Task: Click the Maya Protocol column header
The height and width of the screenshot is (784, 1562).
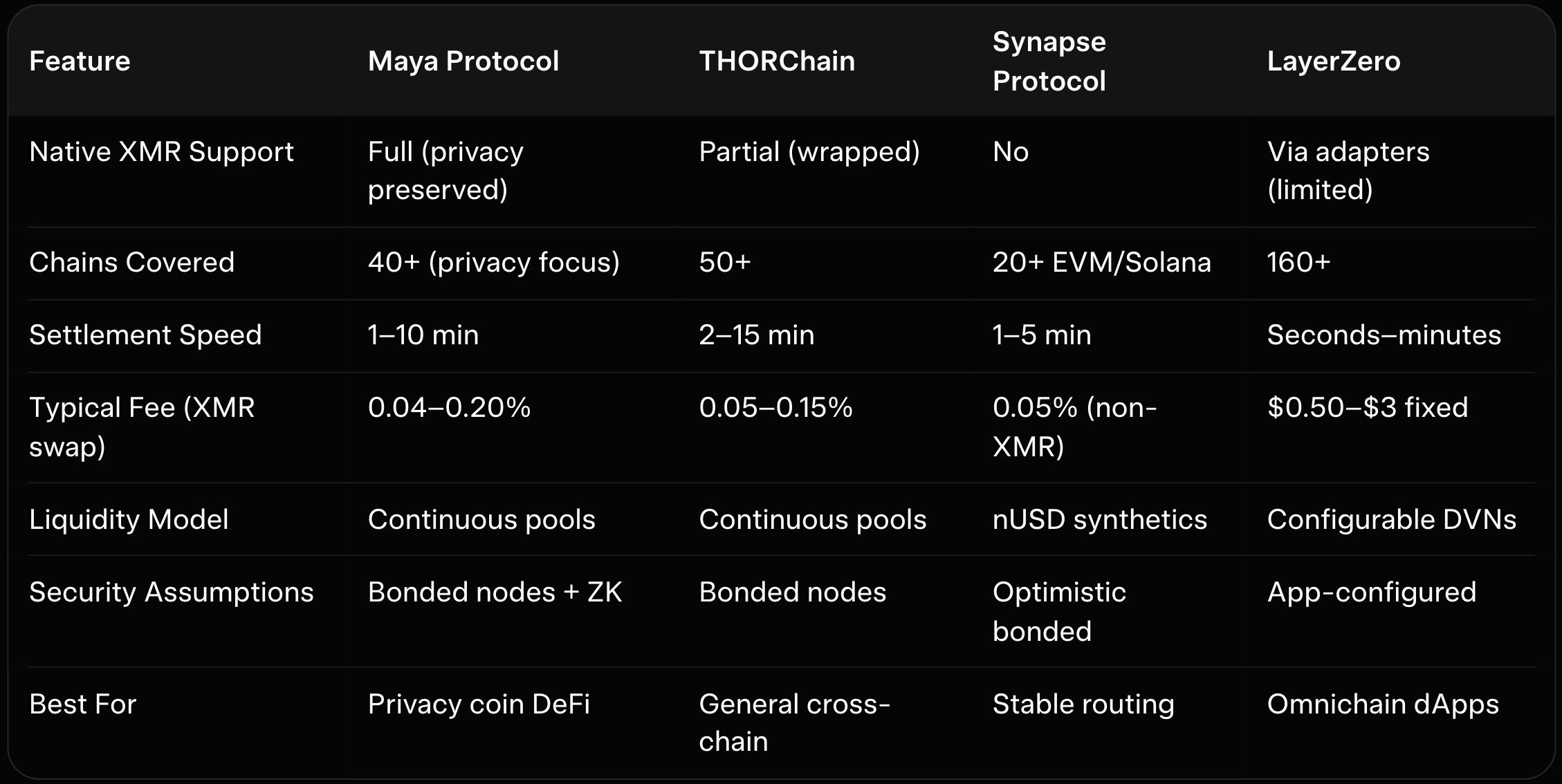Action: point(463,61)
